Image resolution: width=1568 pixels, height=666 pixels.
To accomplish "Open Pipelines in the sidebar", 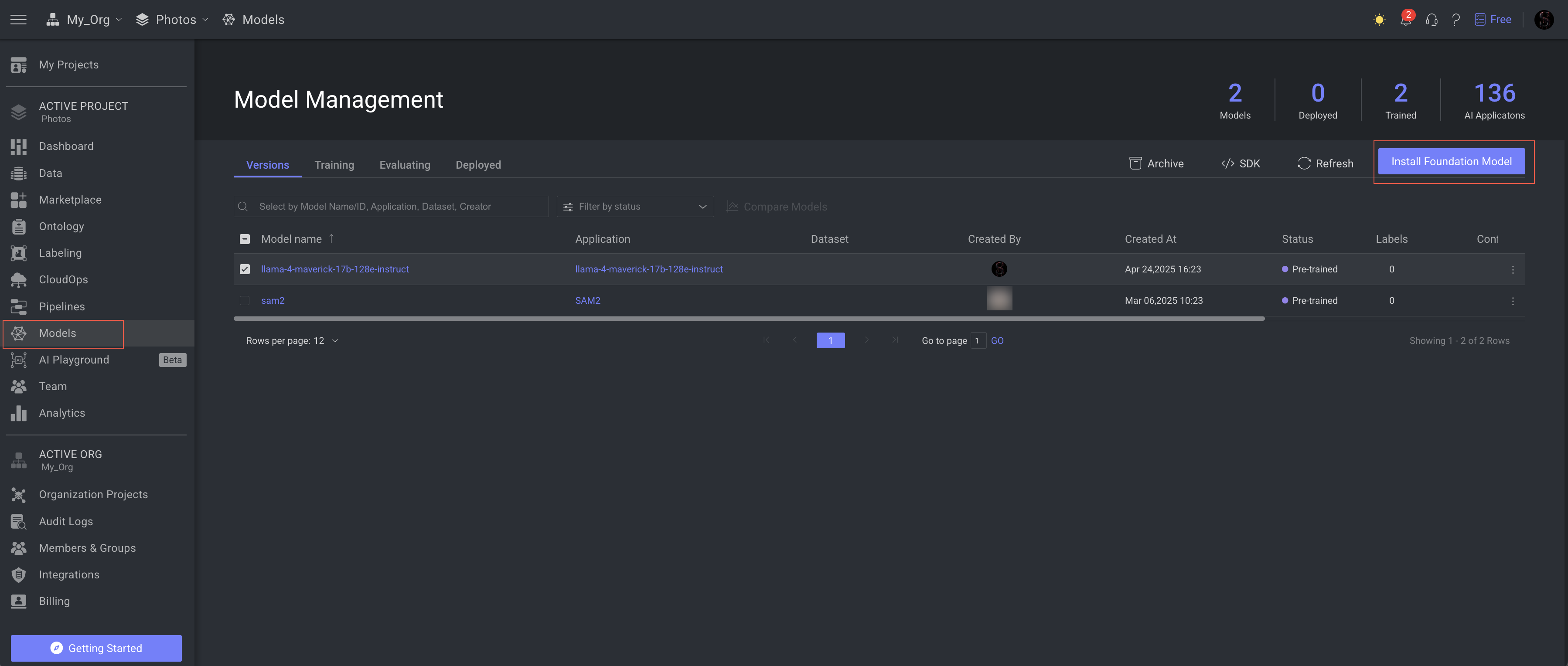I will click(61, 306).
